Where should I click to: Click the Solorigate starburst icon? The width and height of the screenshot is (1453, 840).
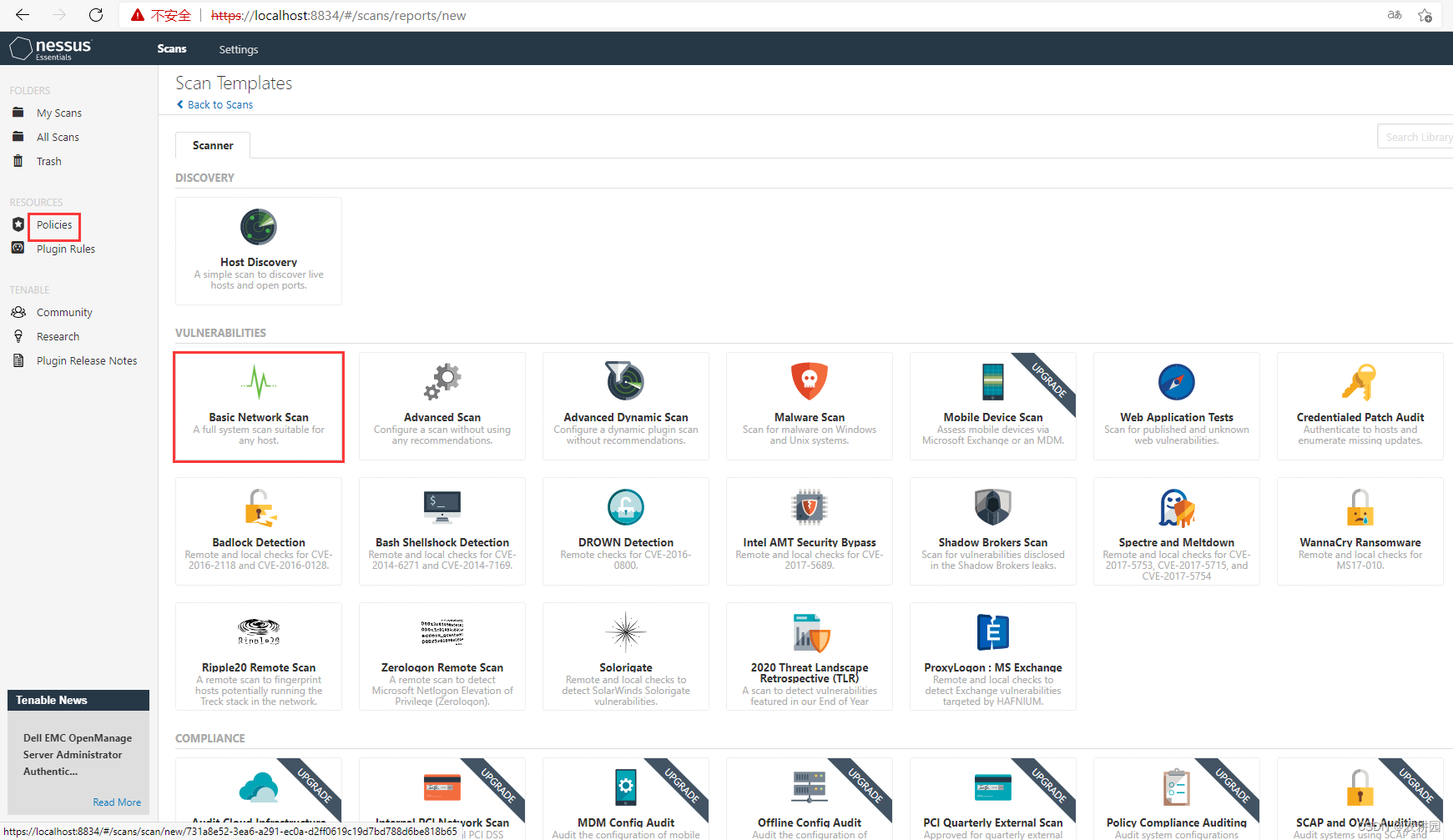click(626, 631)
